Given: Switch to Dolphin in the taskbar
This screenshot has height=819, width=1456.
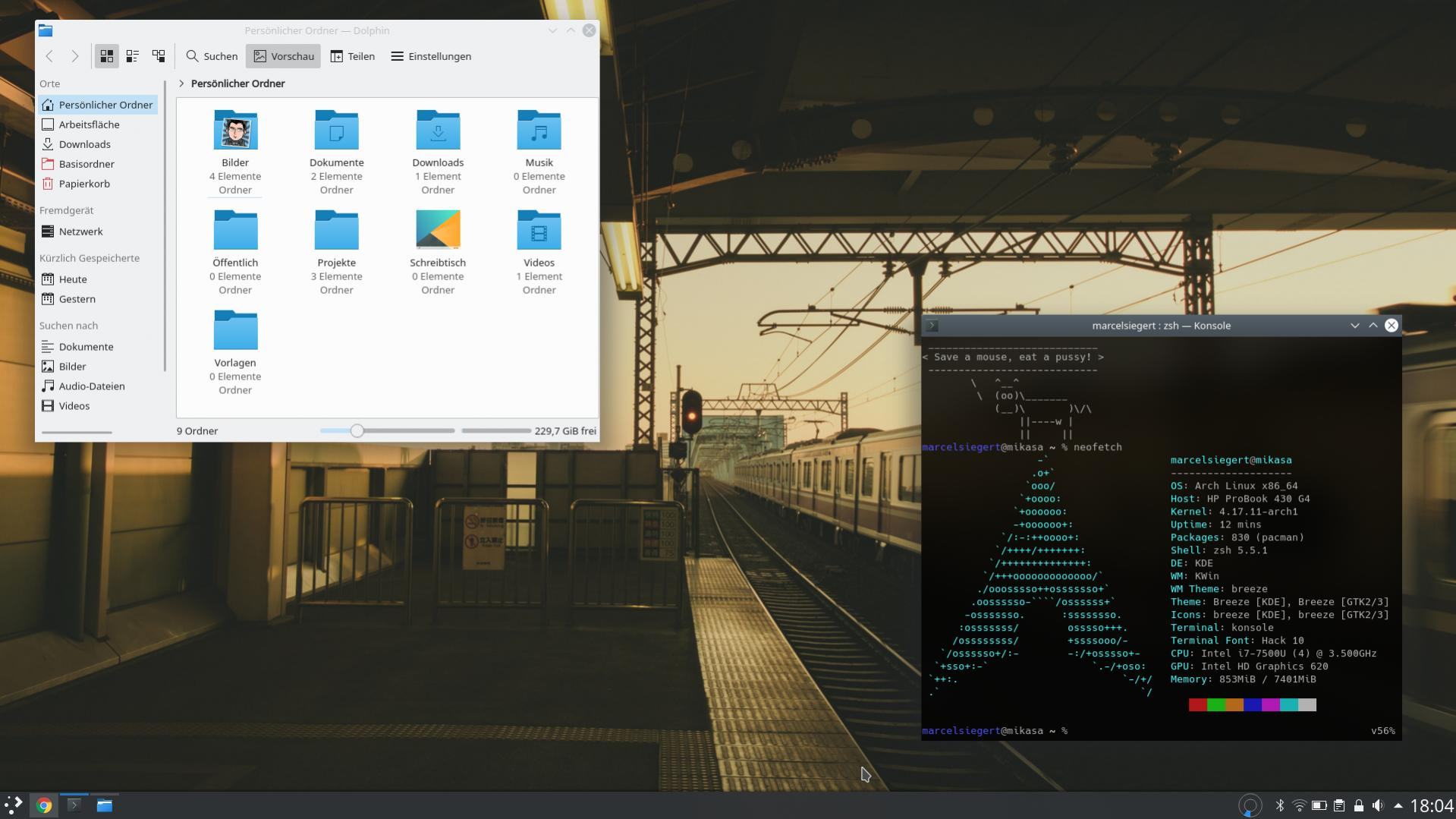Looking at the screenshot, I should [x=105, y=805].
